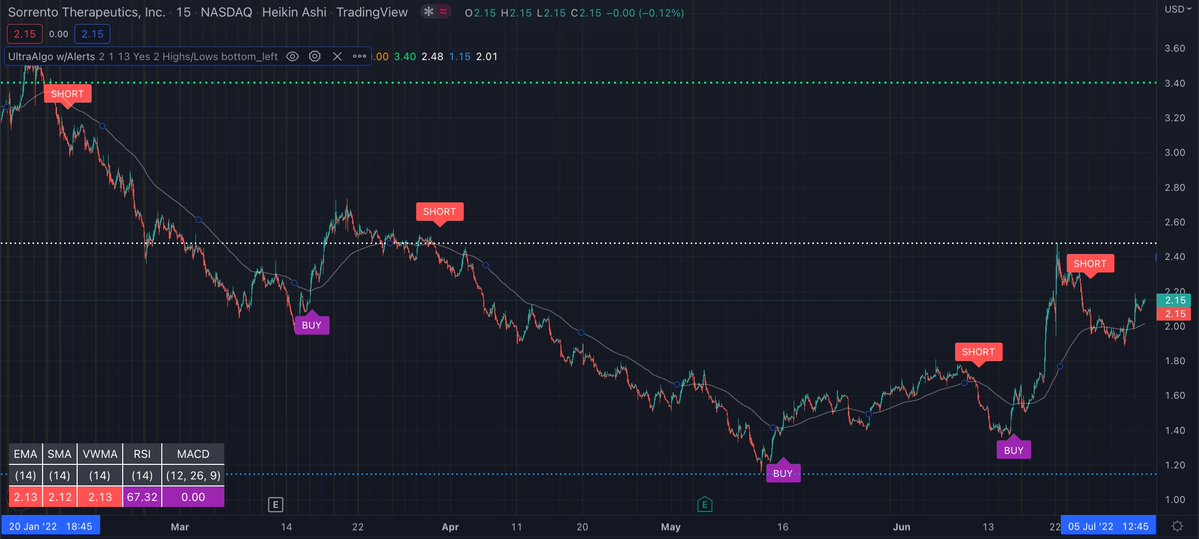Select the Sorrento Therapeutics symbol title
This screenshot has height=539, width=1199.
[x=86, y=13]
